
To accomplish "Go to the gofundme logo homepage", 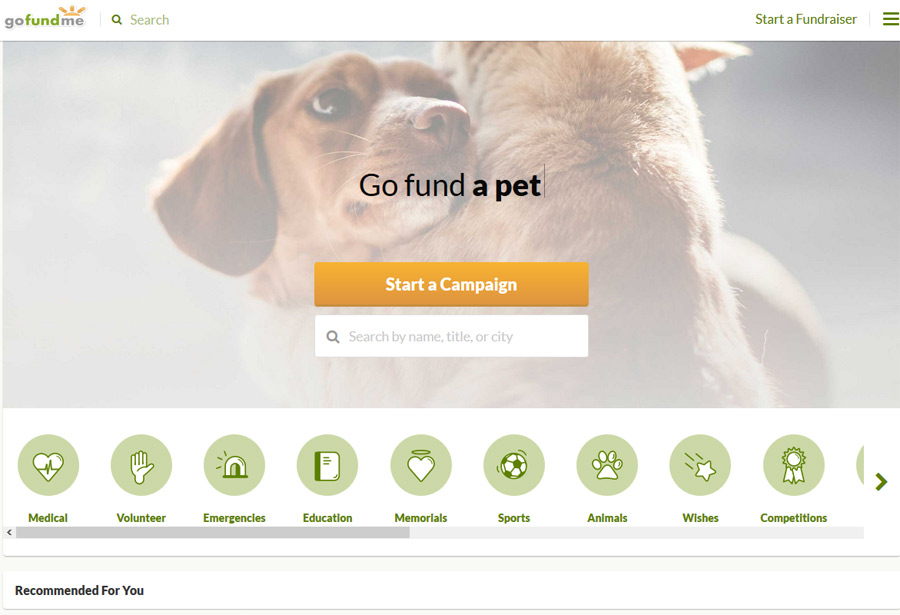I will tap(45, 18).
